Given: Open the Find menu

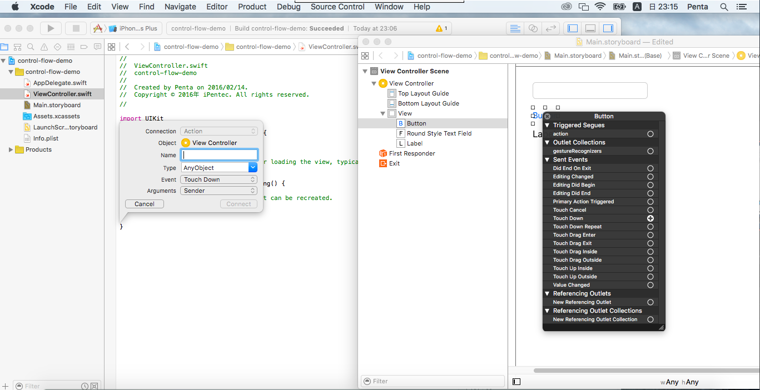Looking at the screenshot, I should click(x=146, y=7).
